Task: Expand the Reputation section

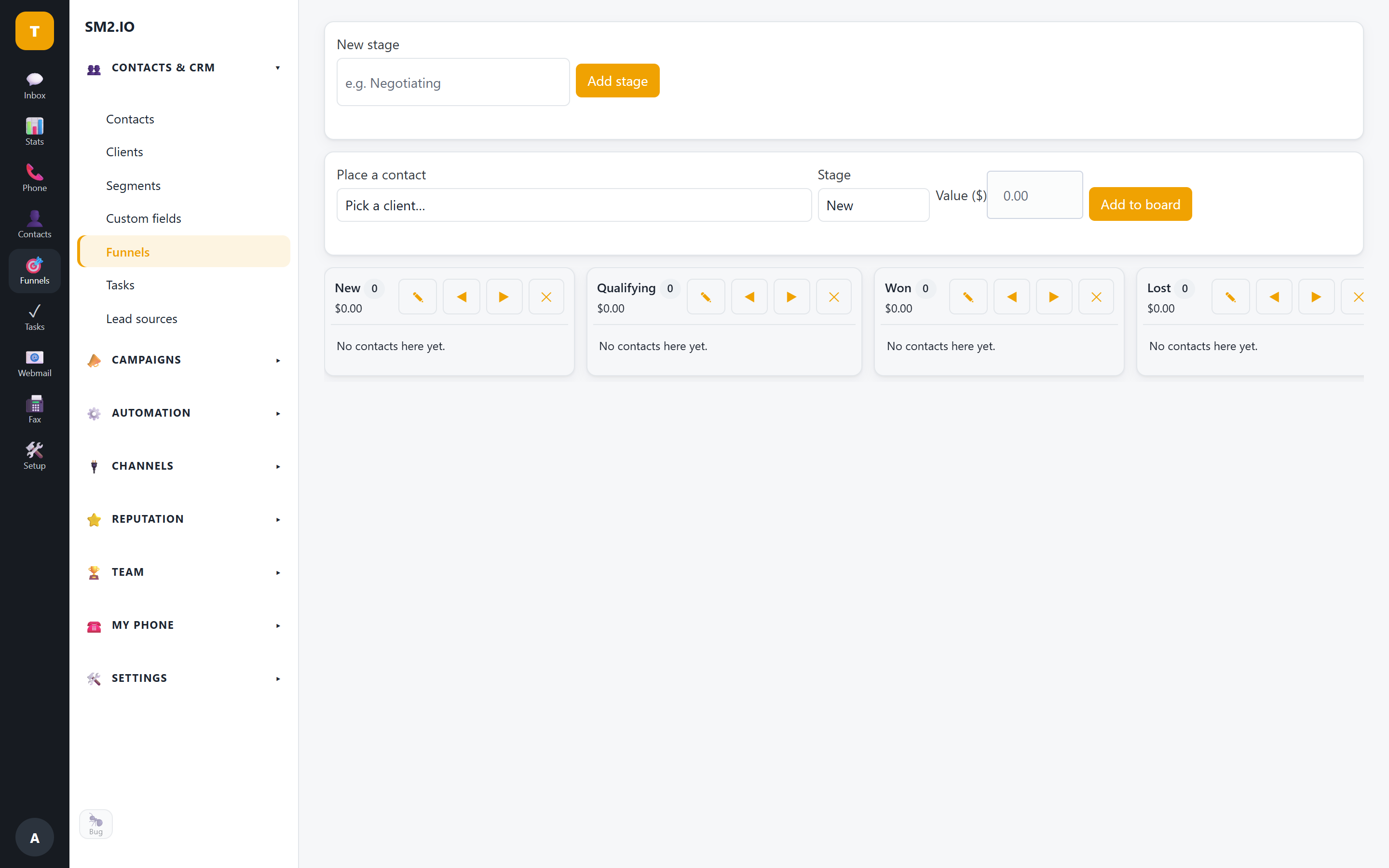Action: pyautogui.click(x=184, y=519)
